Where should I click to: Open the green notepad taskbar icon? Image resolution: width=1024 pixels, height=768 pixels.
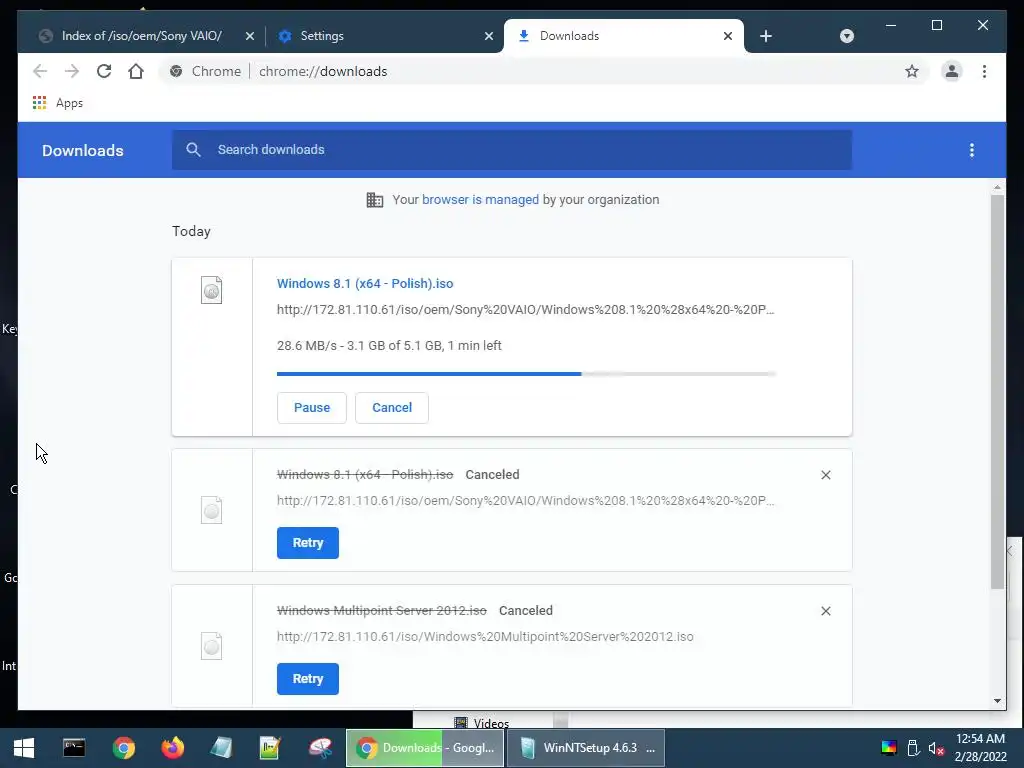click(270, 748)
